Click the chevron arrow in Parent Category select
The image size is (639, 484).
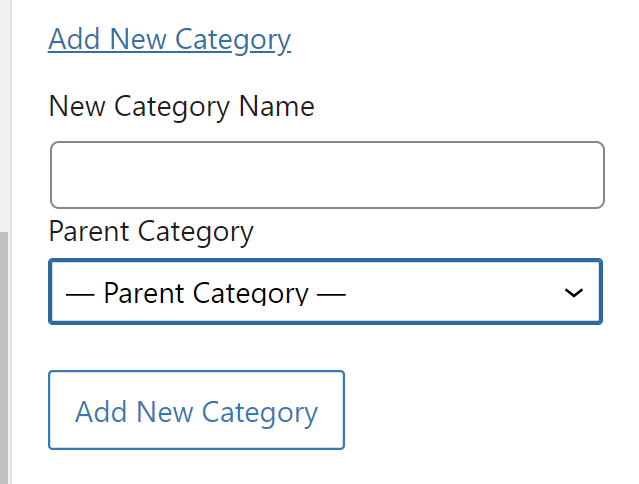tap(573, 293)
